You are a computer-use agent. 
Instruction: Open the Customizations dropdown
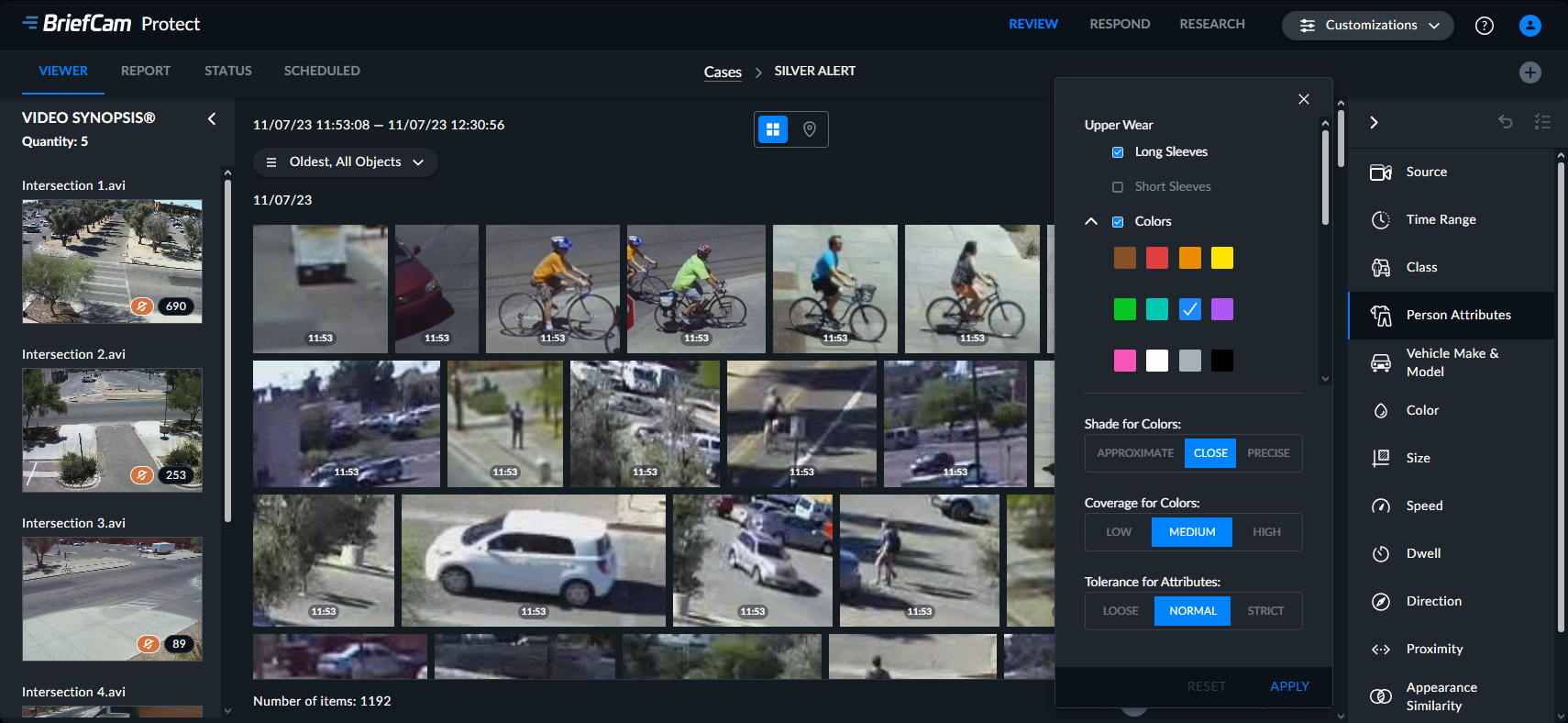(x=1367, y=26)
